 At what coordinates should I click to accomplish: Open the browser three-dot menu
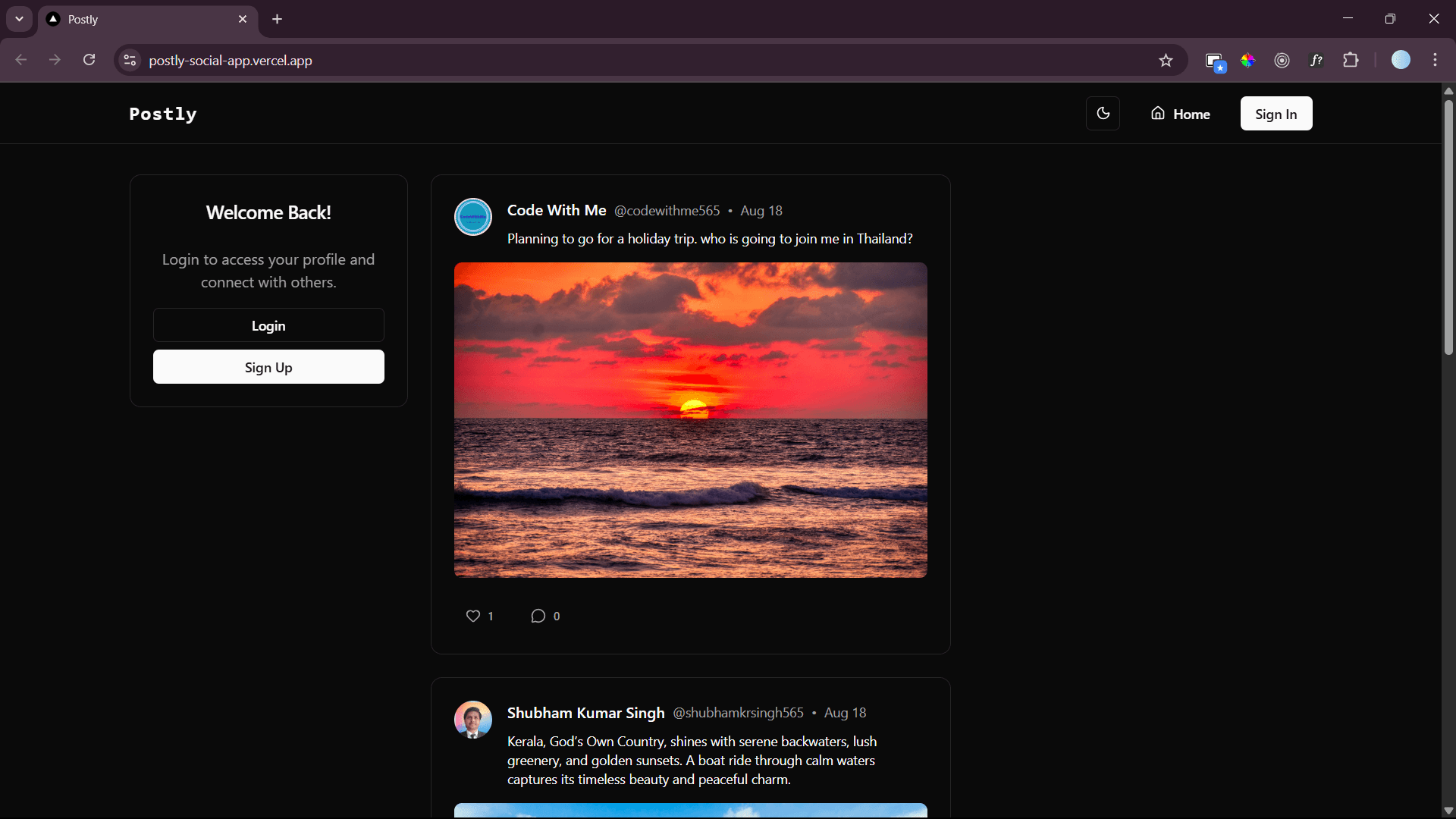(1435, 60)
